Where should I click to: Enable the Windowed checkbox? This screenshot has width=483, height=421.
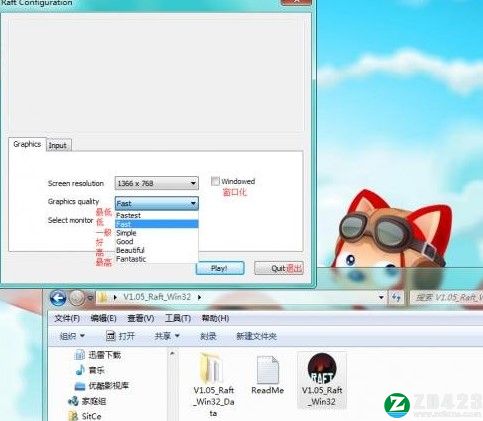pyautogui.click(x=215, y=181)
